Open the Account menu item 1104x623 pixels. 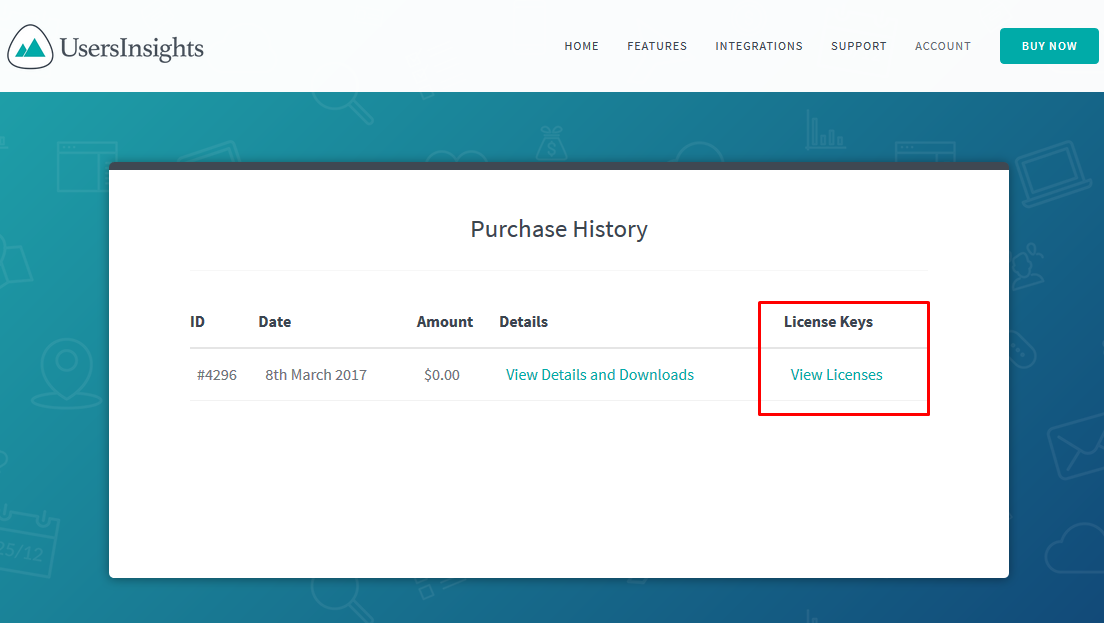[943, 46]
